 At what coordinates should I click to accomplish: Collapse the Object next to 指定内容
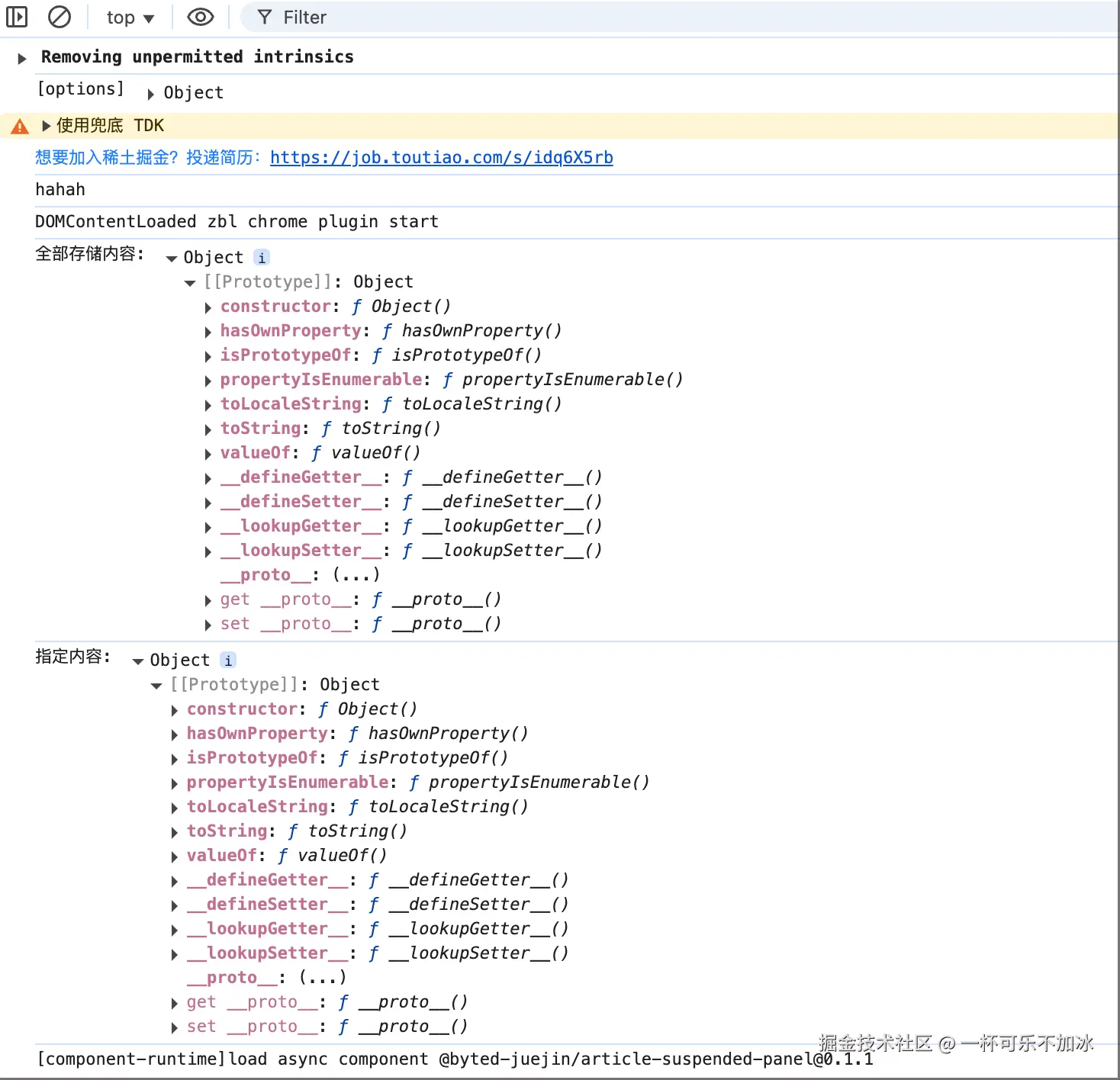138,661
